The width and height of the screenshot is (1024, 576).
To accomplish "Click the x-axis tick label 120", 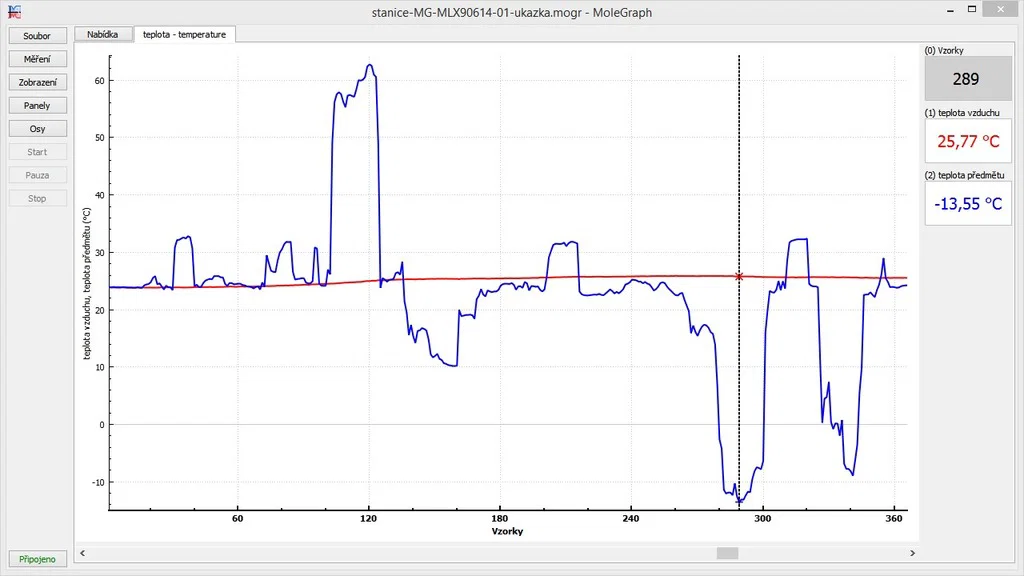I will coord(368,519).
